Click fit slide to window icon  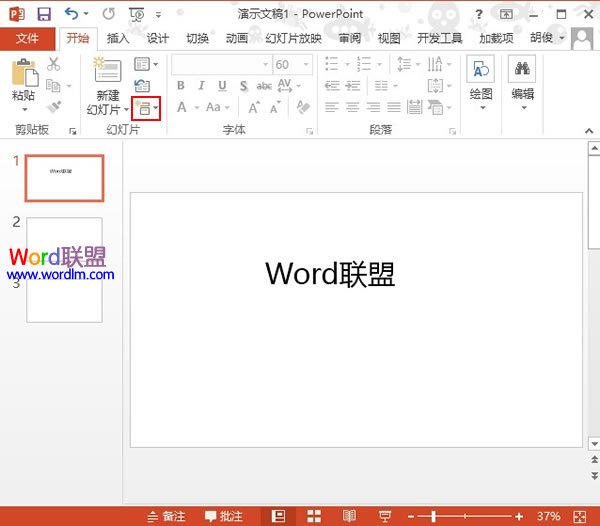point(581,516)
